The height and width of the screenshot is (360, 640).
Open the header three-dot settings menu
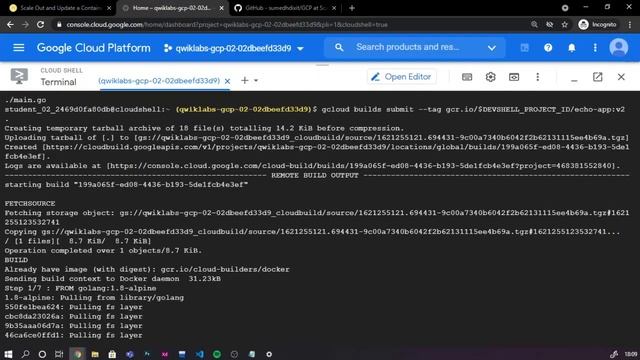(595, 48)
